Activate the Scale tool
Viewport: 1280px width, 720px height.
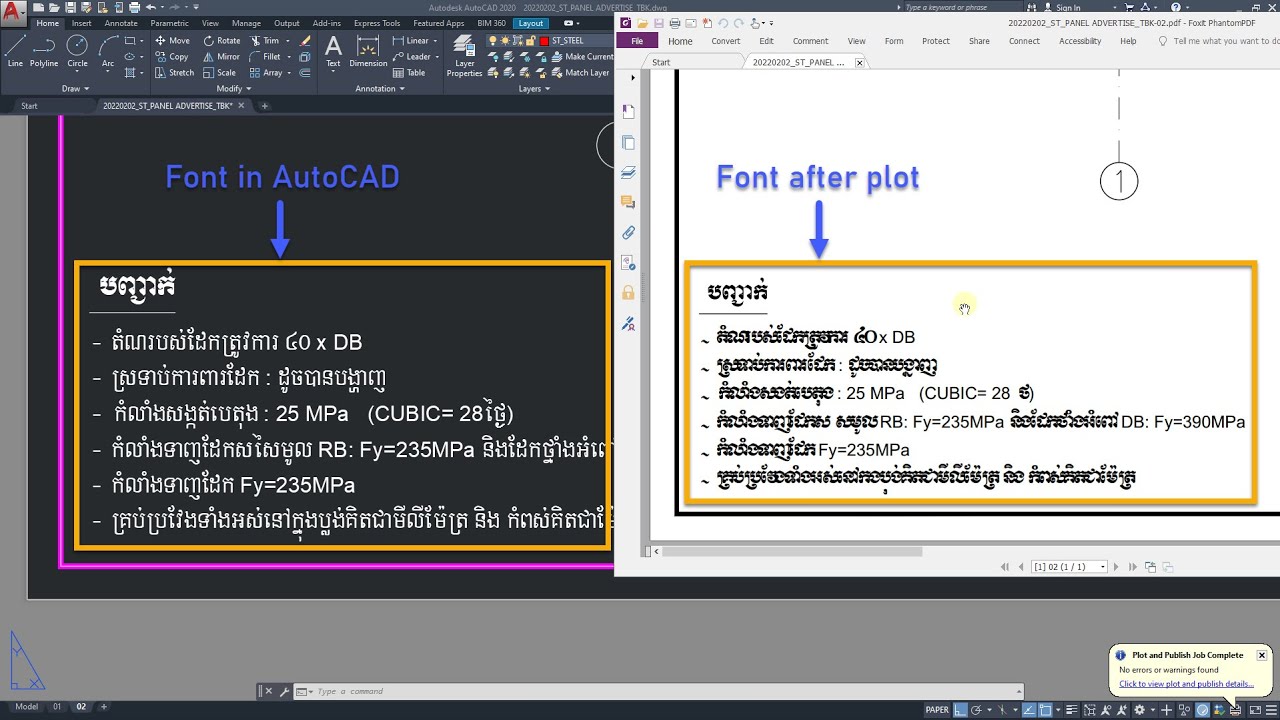coord(219,73)
